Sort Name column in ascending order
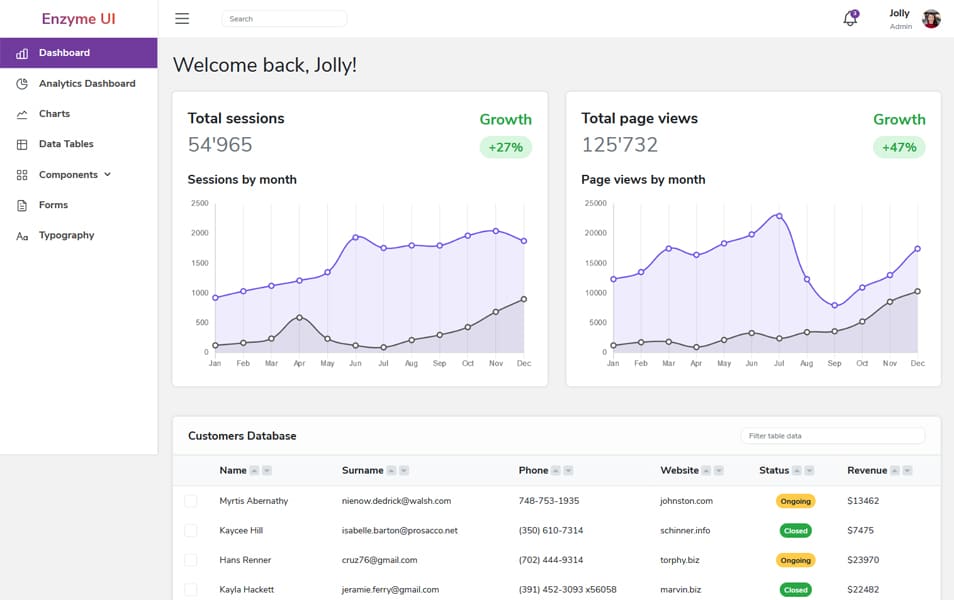This screenshot has height=600, width=954. [x=254, y=470]
